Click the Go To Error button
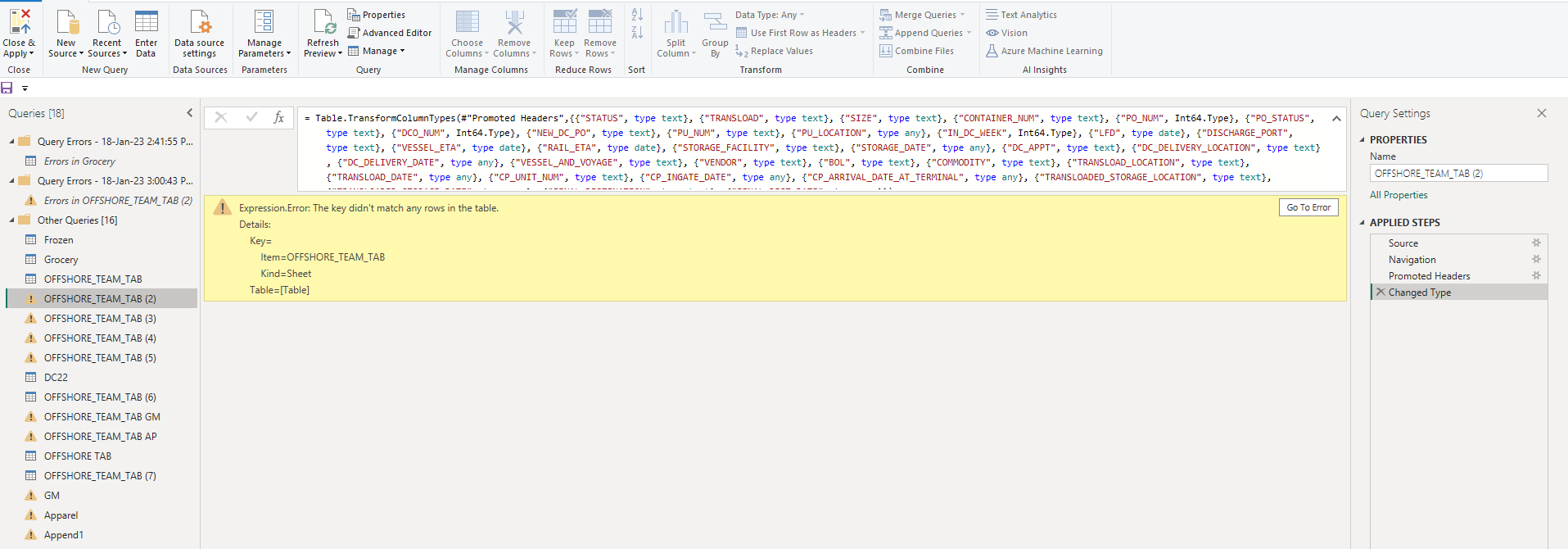This screenshot has width=1568, height=549. 1308,207
